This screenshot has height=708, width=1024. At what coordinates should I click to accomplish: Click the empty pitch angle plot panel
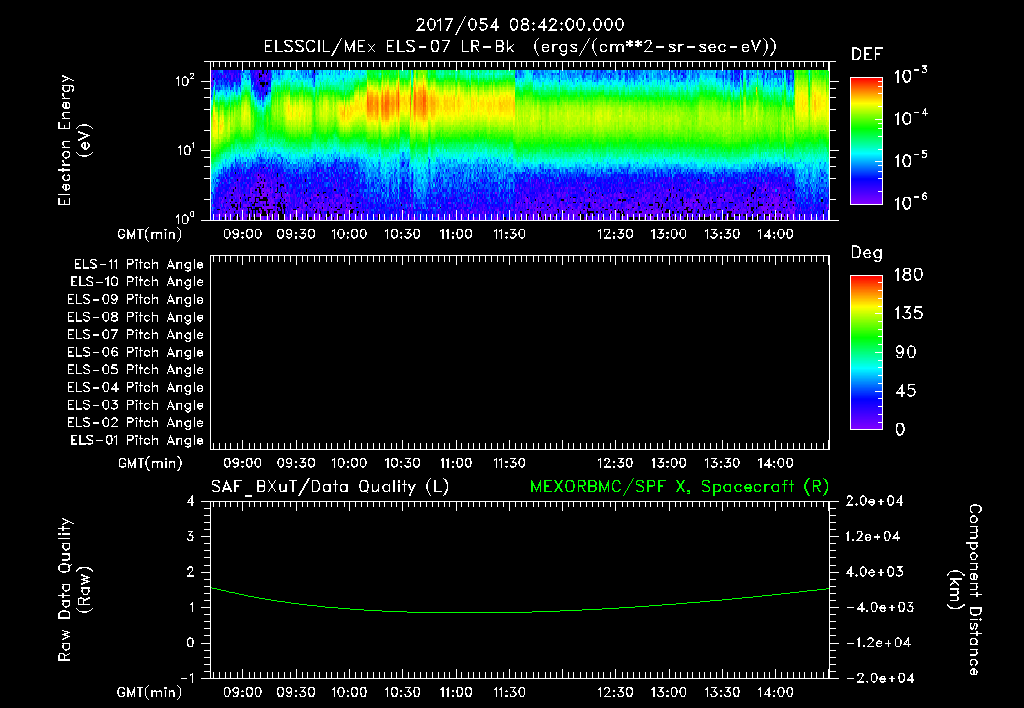520,353
